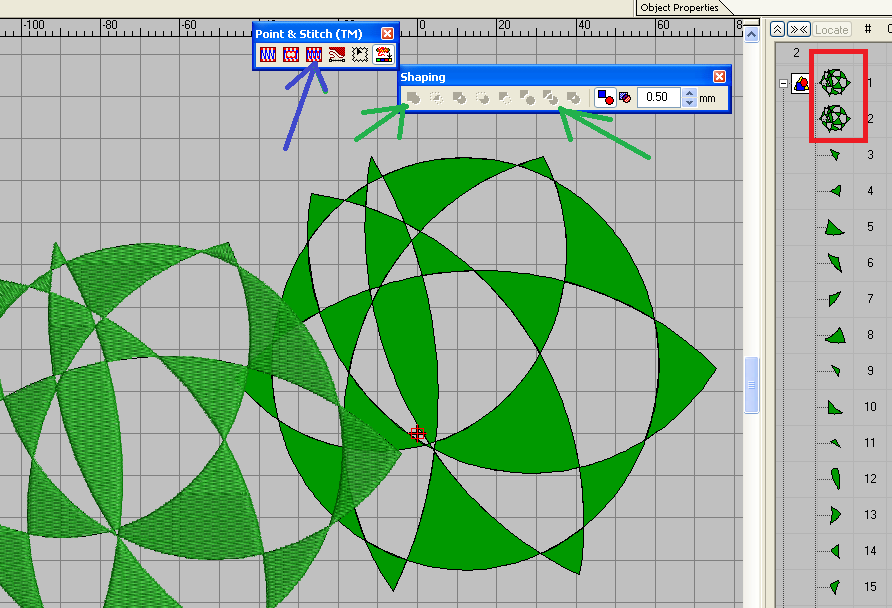
Task: Select third fill tool in Point & Stitch
Action: pos(313,55)
